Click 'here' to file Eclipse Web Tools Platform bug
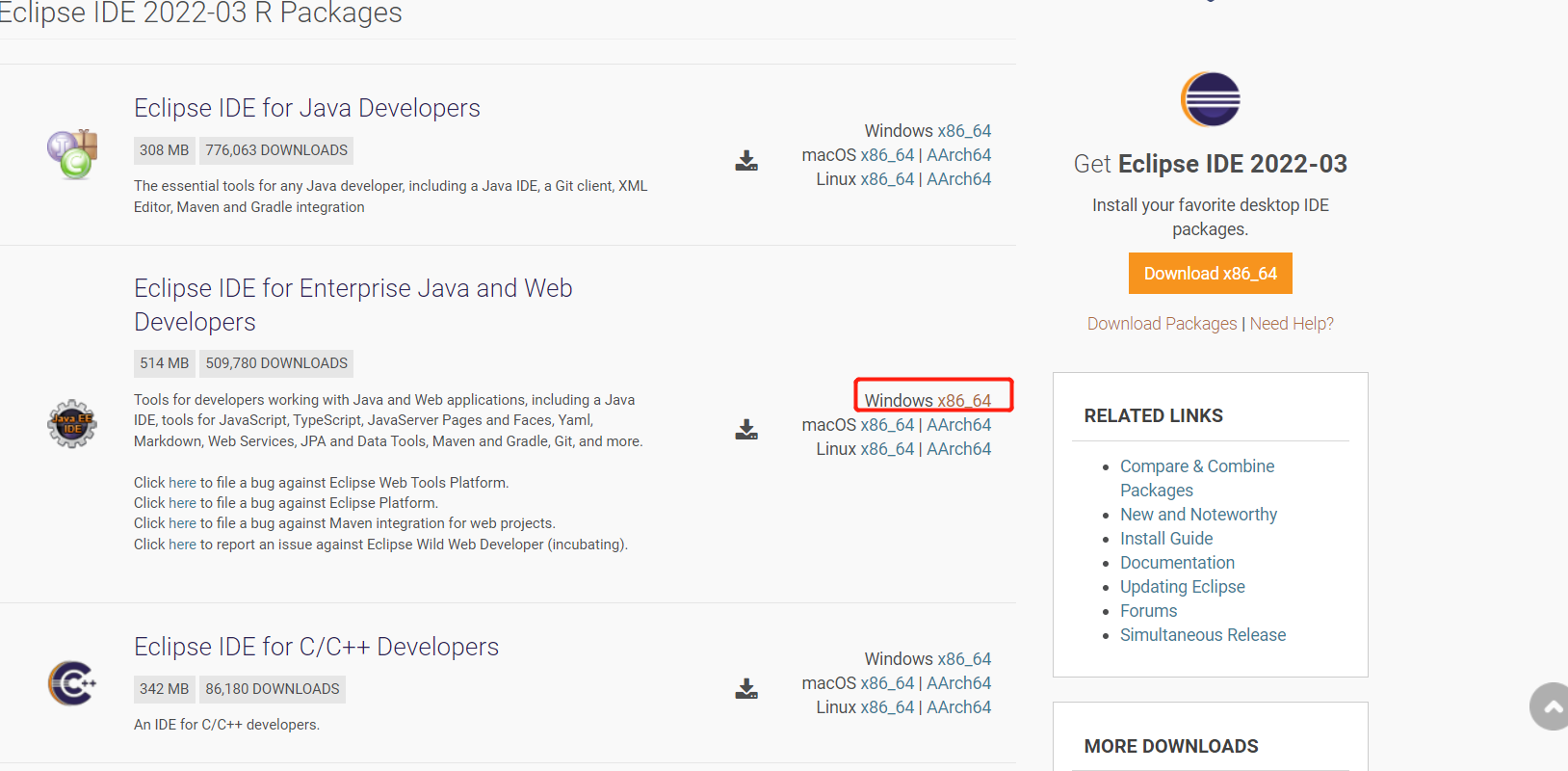The width and height of the screenshot is (1568, 771). pos(182,483)
